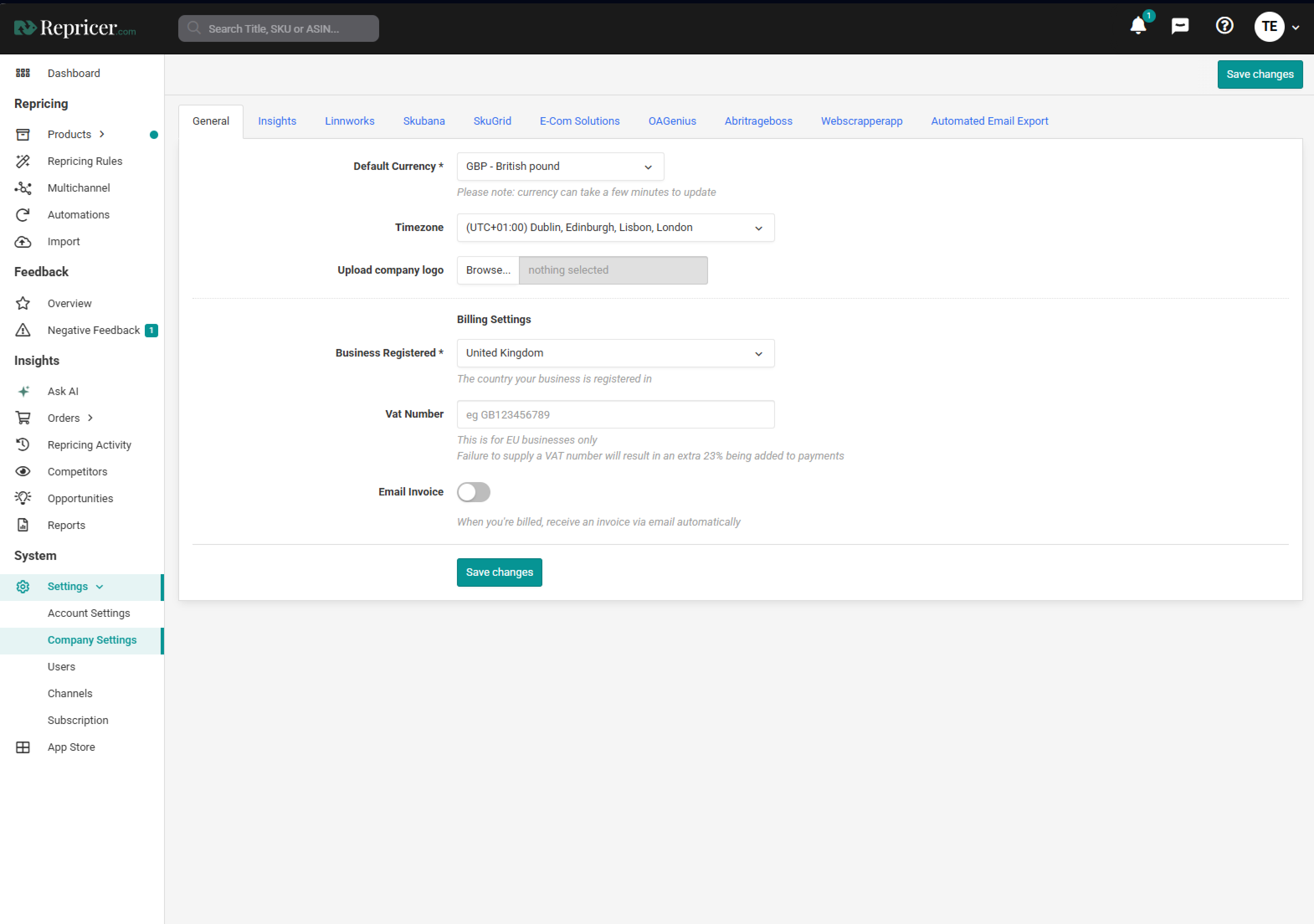1314x924 pixels.
Task: Click the Multichannel network icon
Action: 23,188
